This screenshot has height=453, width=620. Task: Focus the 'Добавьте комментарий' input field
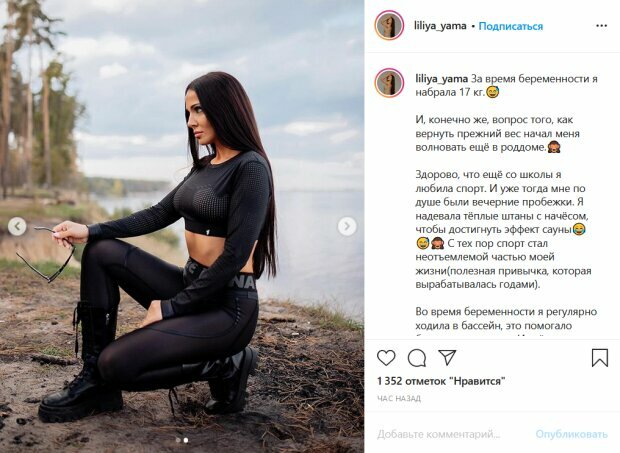[439, 434]
